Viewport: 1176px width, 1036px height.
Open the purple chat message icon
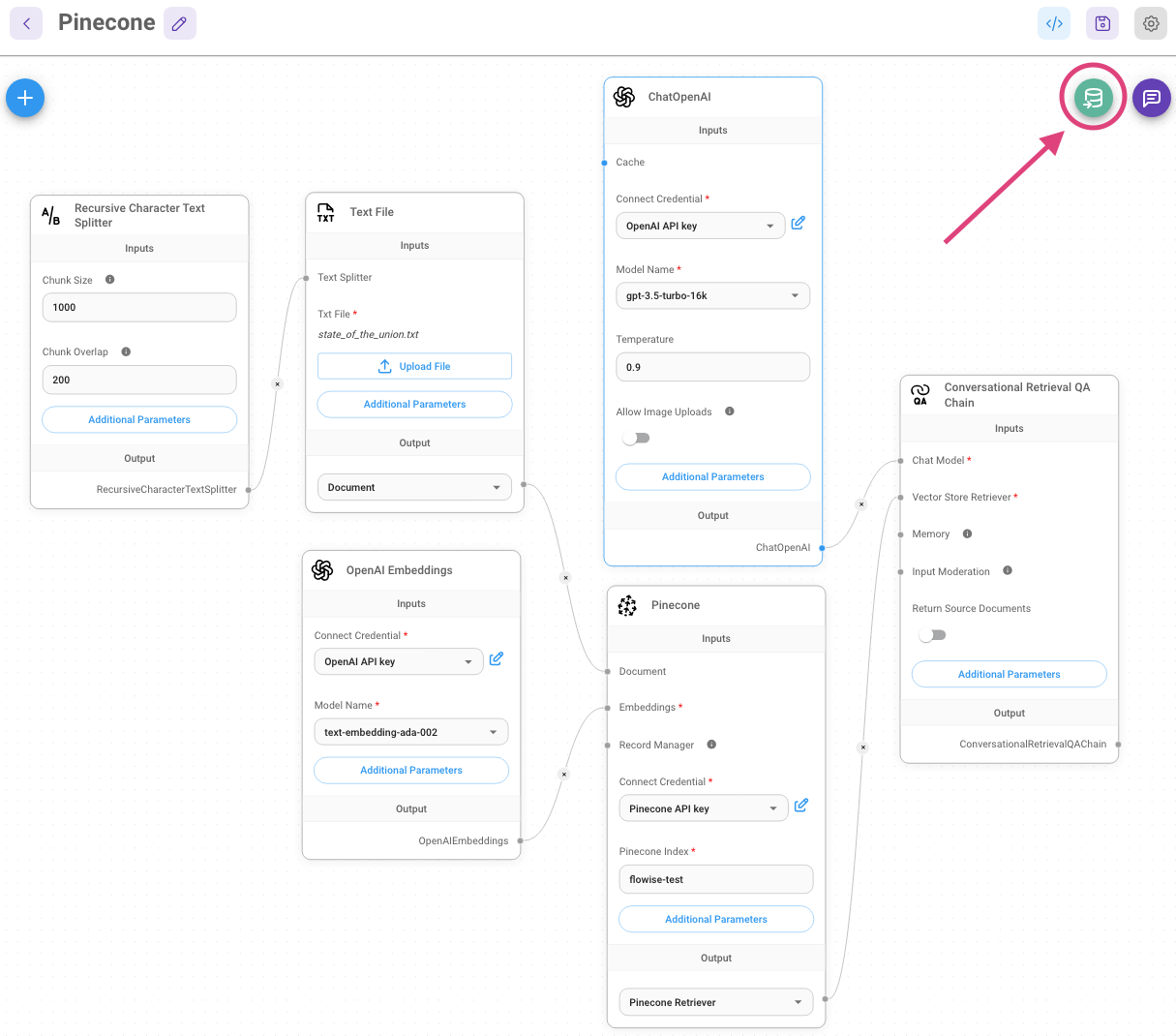[x=1151, y=98]
